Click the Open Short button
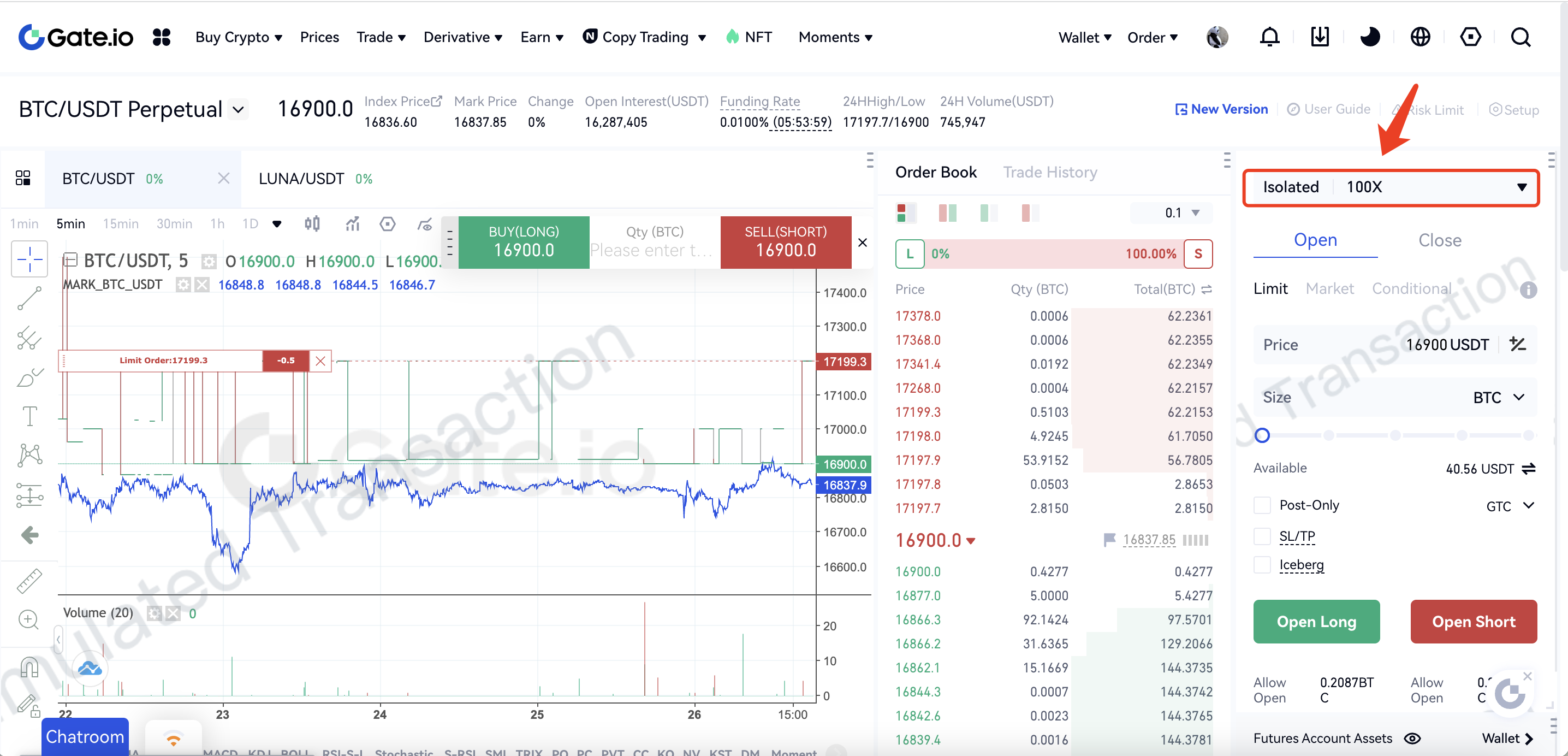The image size is (1568, 756). (1473, 622)
